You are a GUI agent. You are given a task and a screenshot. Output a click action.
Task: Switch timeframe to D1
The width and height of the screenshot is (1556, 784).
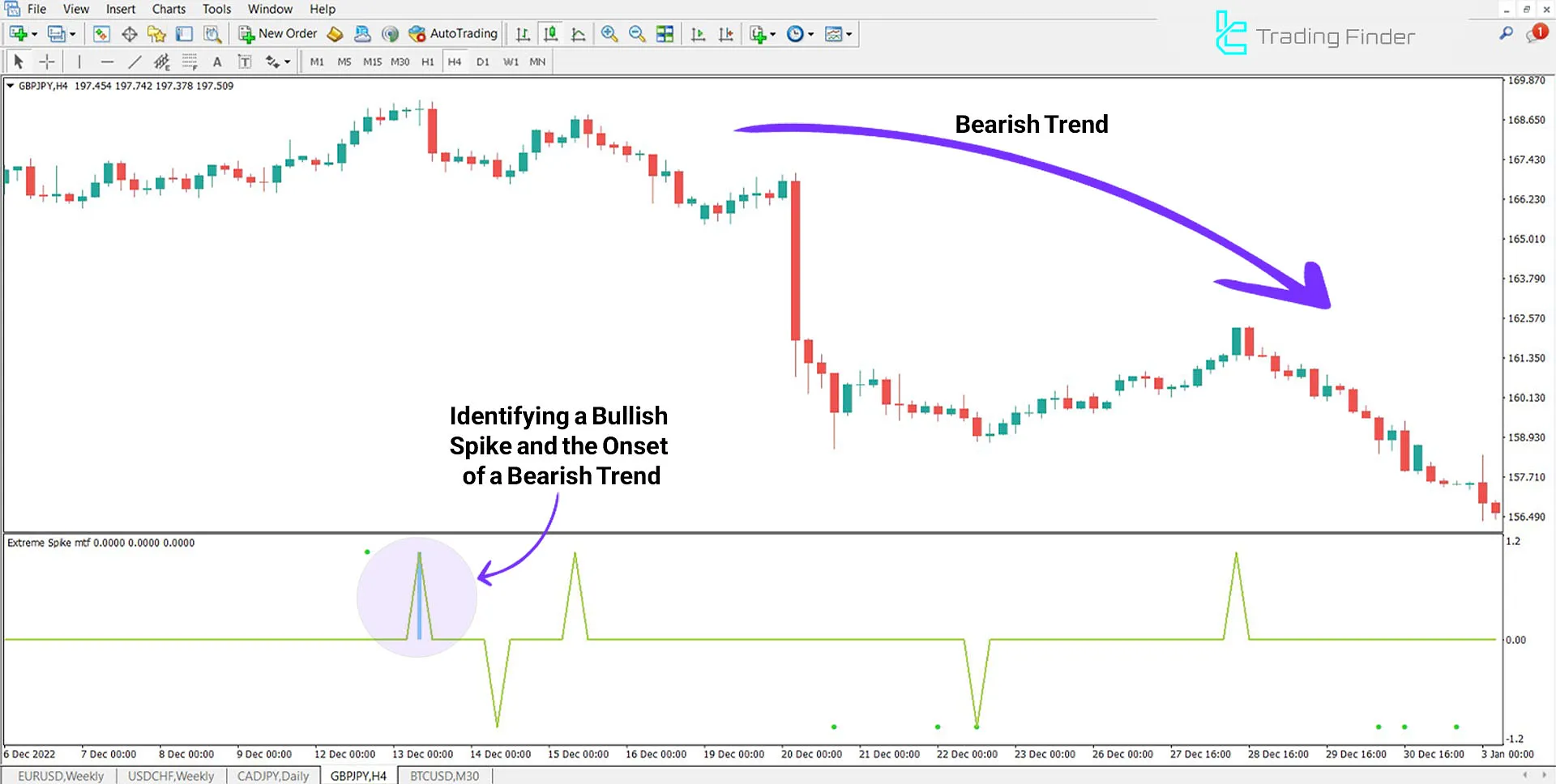tap(483, 61)
